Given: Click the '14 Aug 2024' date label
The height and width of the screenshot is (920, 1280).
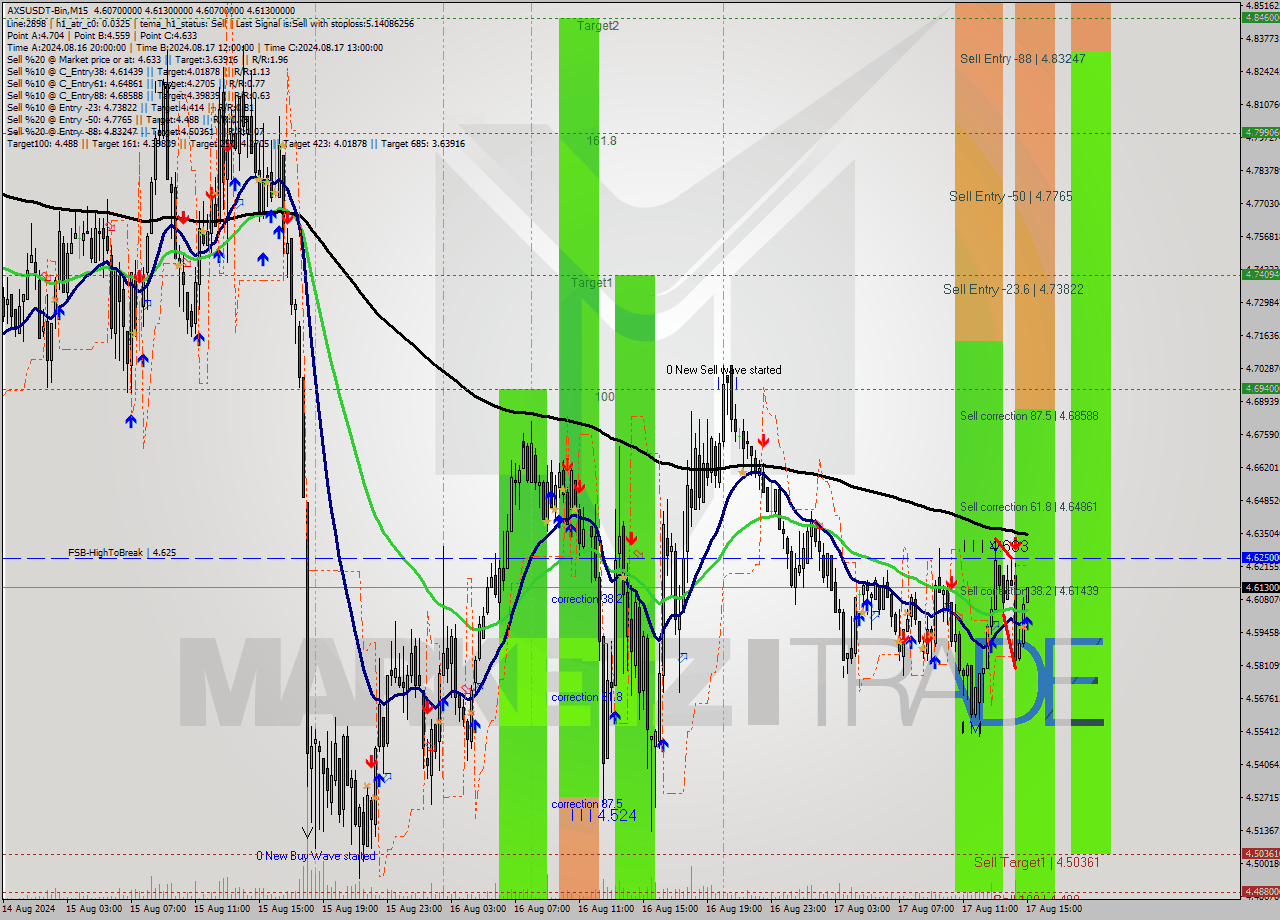Looking at the screenshot, I should point(29,909).
